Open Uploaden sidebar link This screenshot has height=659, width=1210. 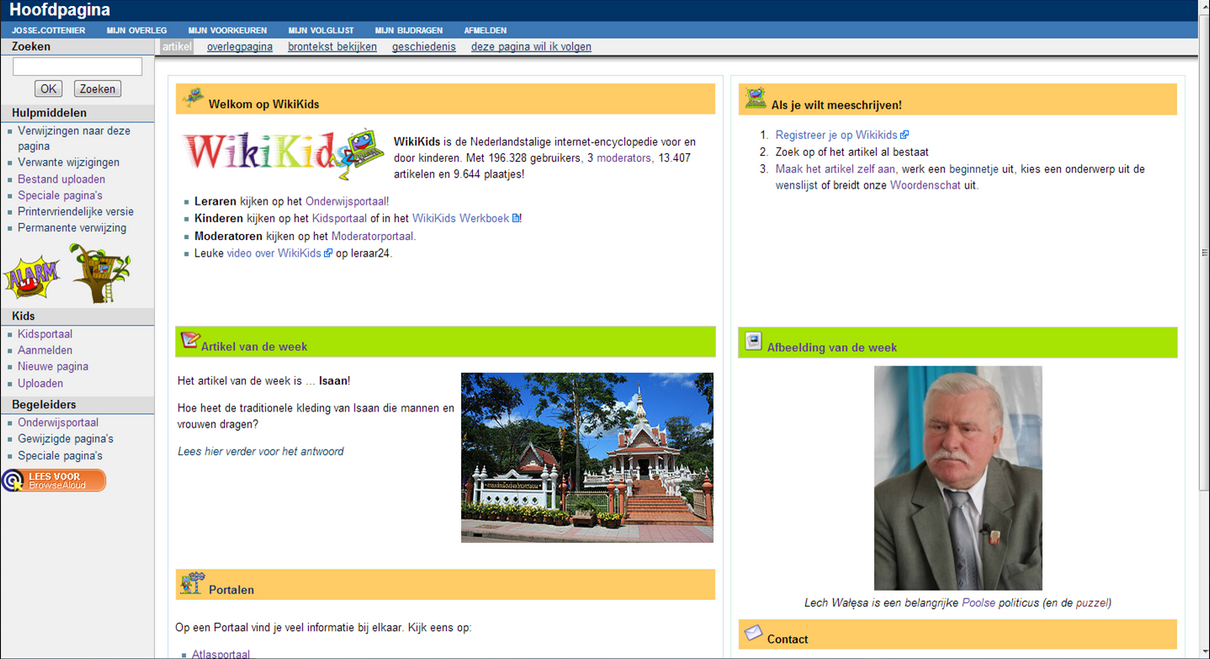40,383
